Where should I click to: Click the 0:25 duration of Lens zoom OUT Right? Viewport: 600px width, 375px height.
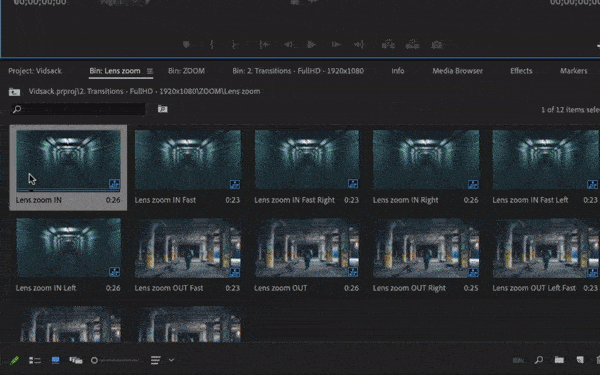pos(471,288)
